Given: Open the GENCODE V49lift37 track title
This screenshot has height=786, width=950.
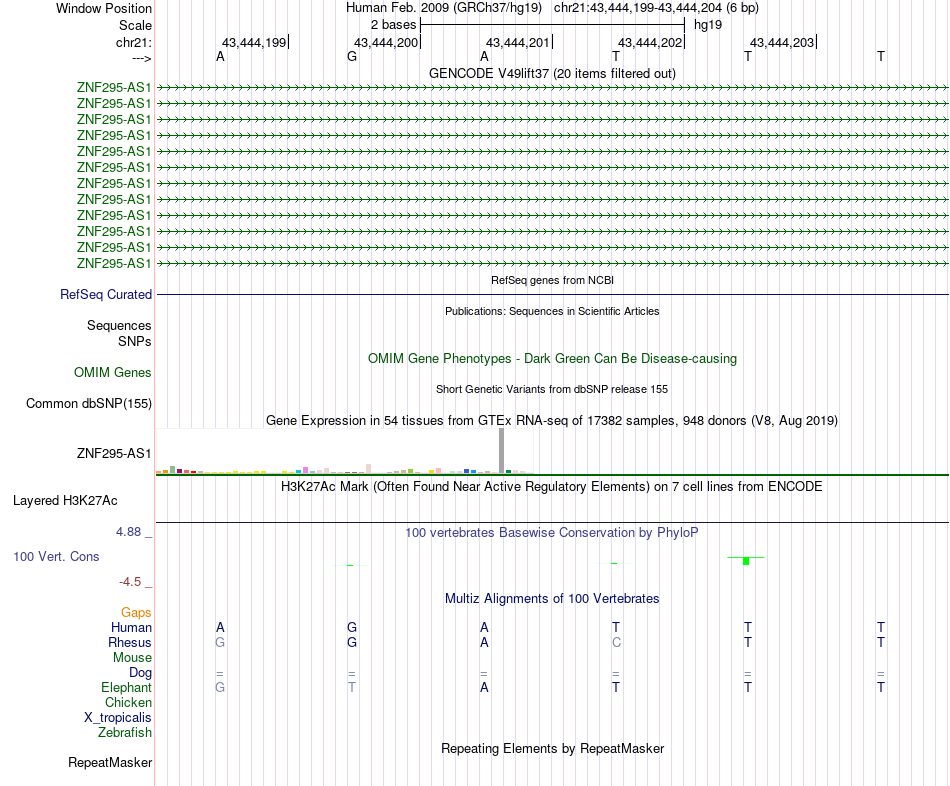Looking at the screenshot, I should click(x=552, y=73).
